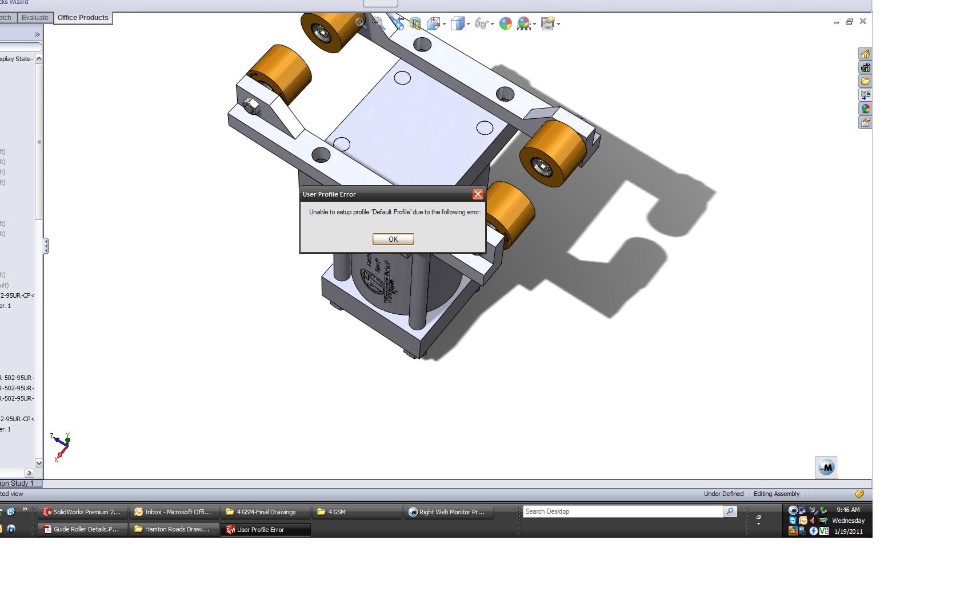Expand the Display Style dropdown arrow
The width and height of the screenshot is (960, 600).
click(468, 24)
